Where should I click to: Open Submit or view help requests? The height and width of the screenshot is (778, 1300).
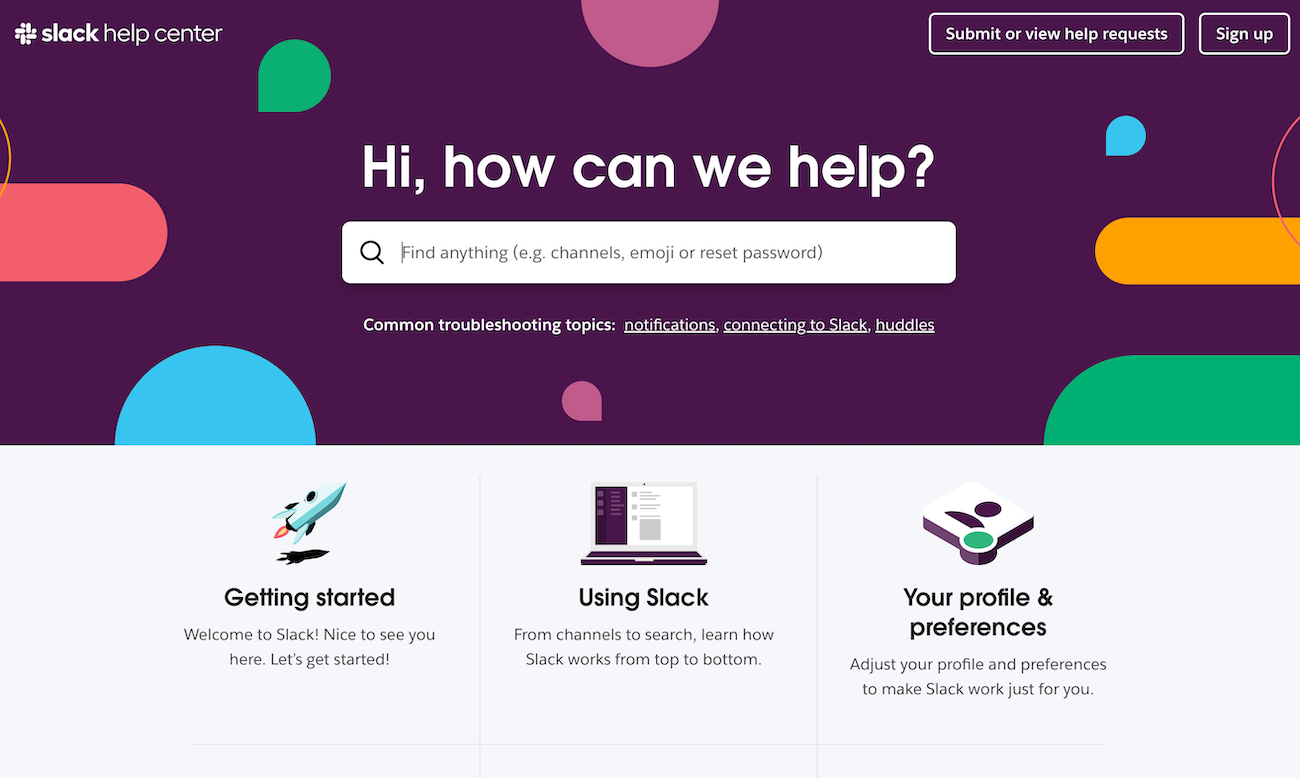[1056, 34]
